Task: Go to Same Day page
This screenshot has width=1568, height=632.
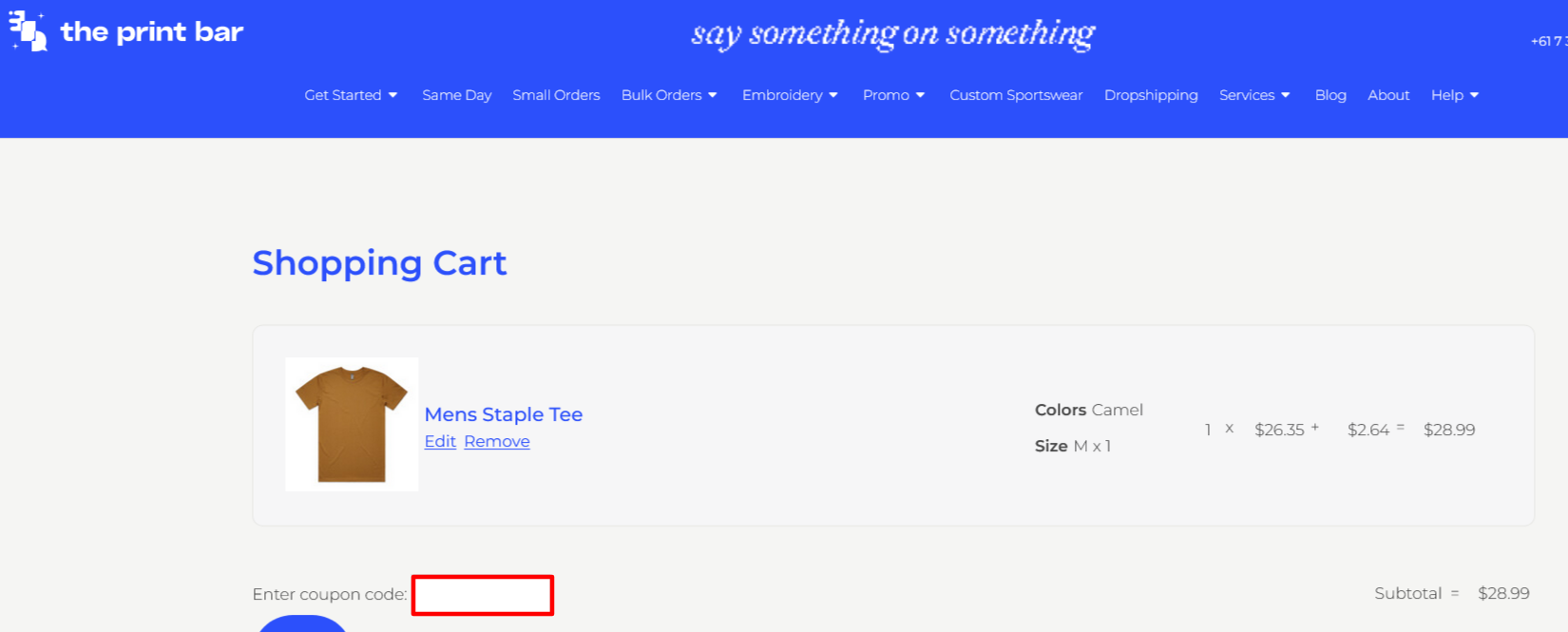Action: [457, 95]
